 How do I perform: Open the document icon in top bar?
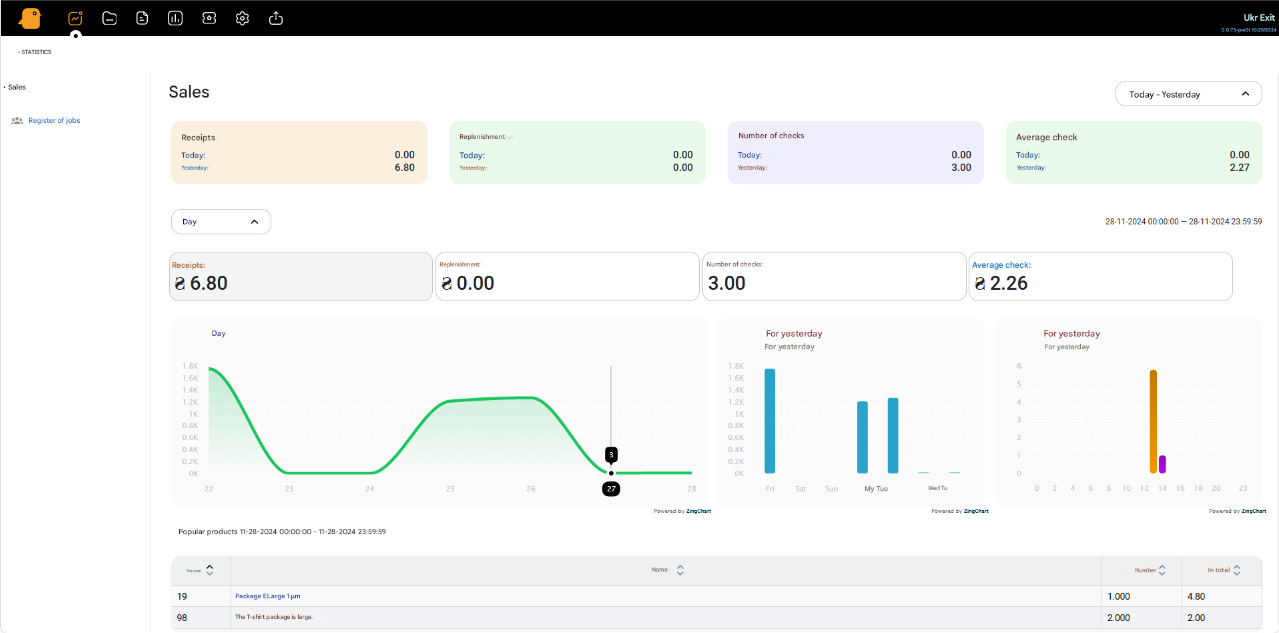[x=142, y=18]
